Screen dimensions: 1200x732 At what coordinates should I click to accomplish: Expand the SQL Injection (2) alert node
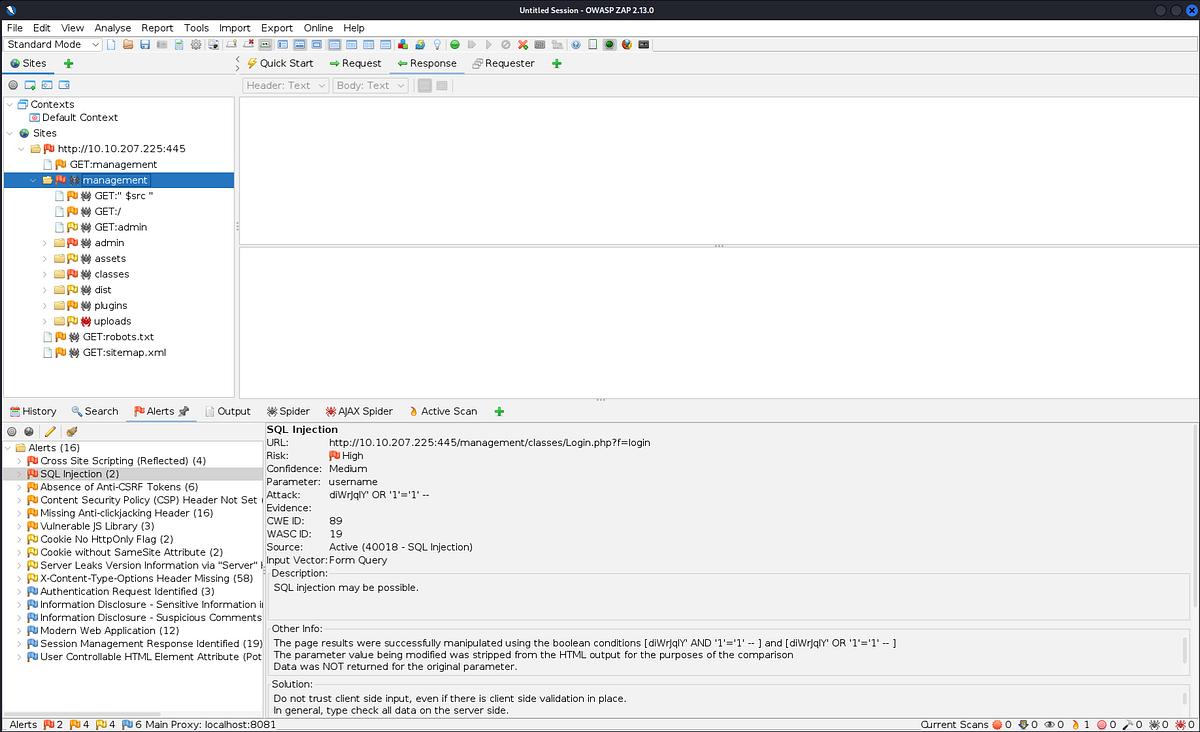(19, 474)
